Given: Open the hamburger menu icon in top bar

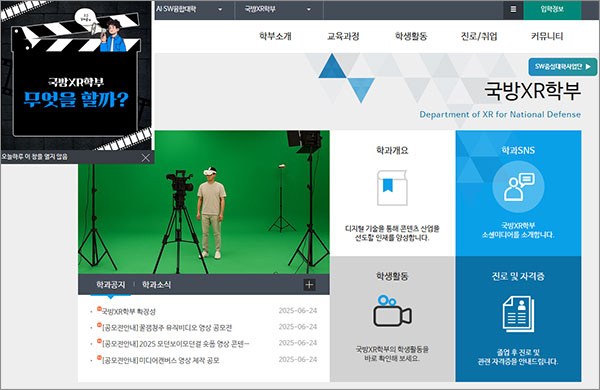Looking at the screenshot, I should click(514, 9).
